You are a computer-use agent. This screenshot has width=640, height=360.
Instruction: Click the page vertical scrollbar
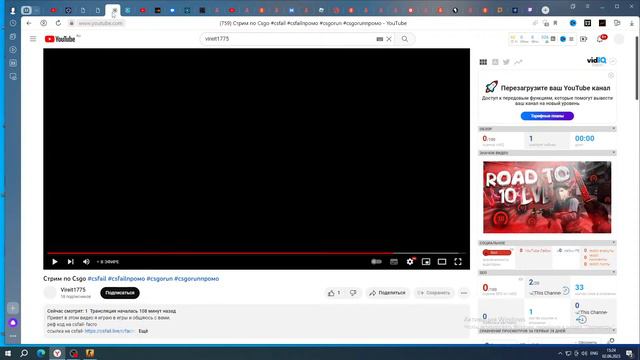click(636, 68)
